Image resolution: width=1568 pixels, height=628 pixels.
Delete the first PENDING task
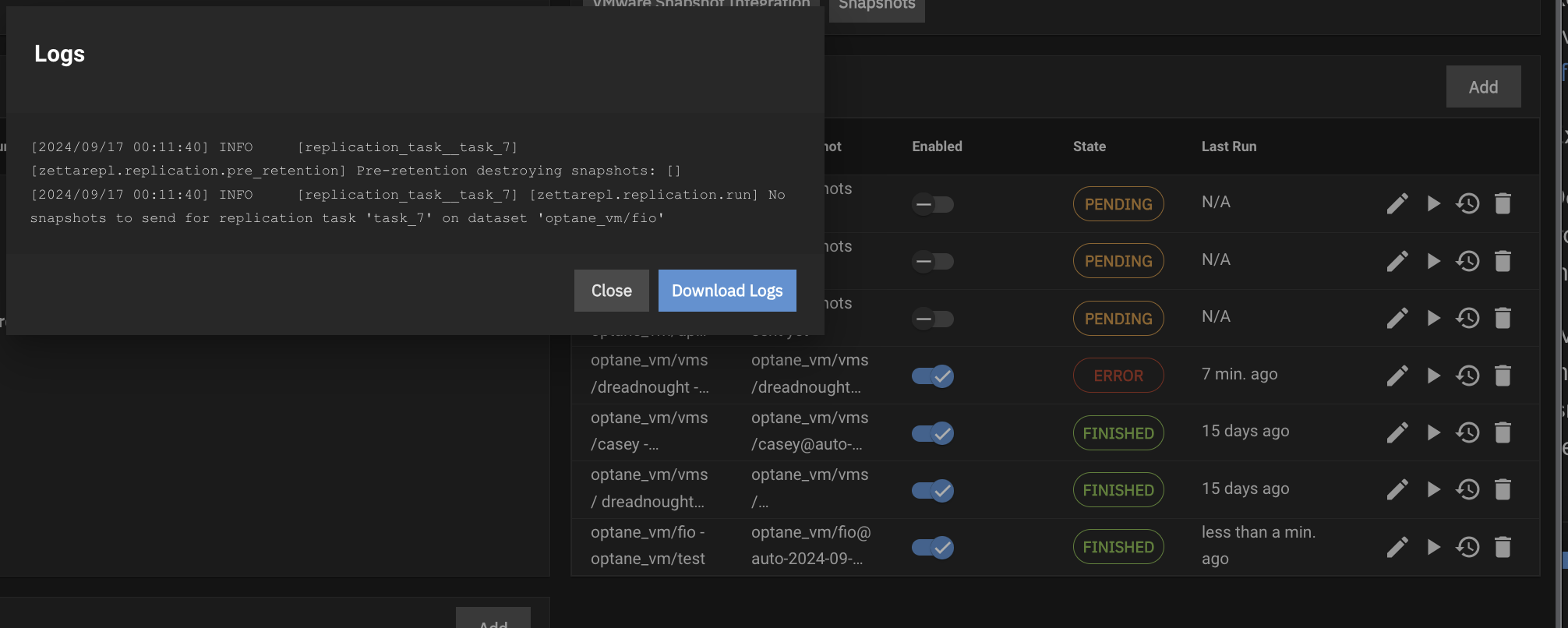coord(1503,203)
